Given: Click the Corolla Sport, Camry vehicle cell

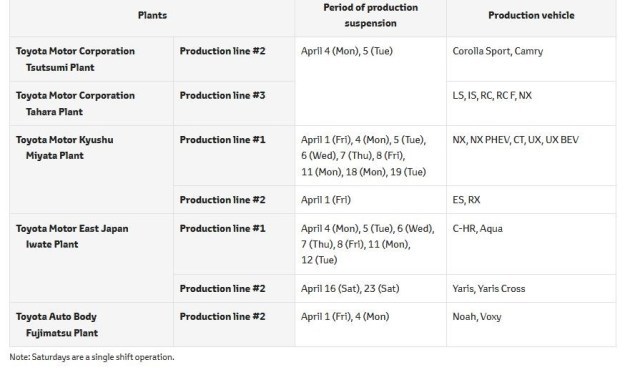Looking at the screenshot, I should coord(531,59).
